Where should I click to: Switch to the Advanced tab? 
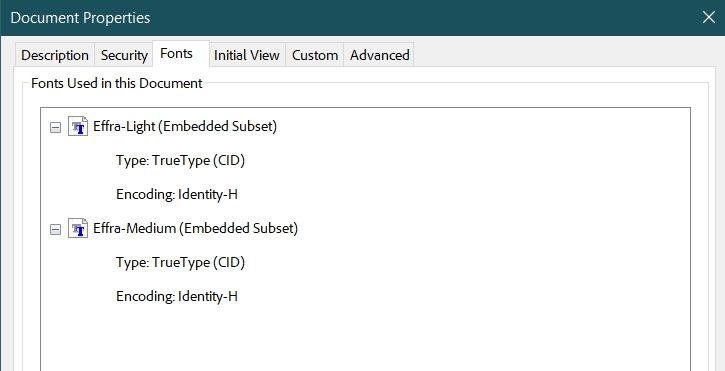coord(379,56)
